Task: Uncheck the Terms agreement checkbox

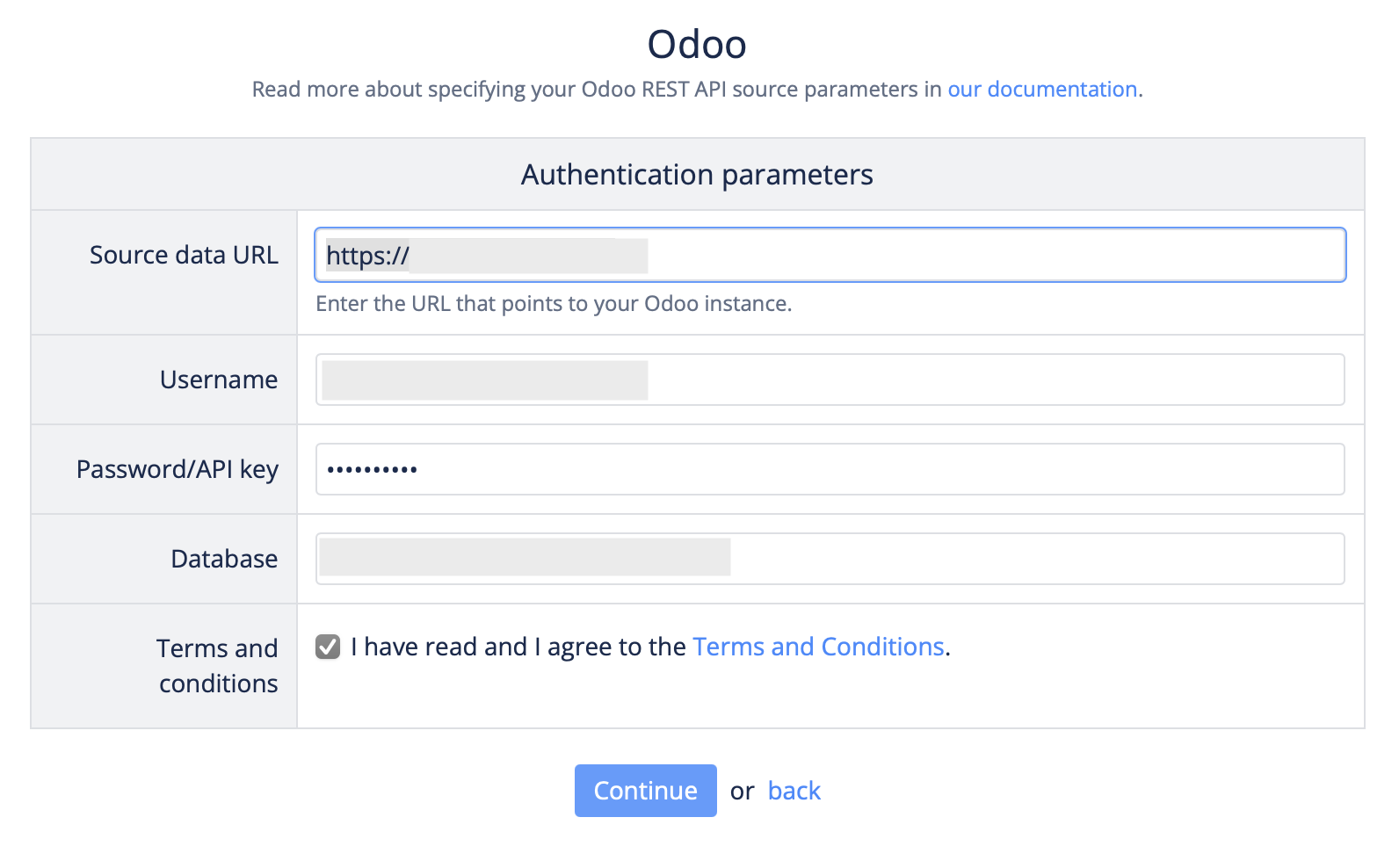Action: [x=328, y=647]
